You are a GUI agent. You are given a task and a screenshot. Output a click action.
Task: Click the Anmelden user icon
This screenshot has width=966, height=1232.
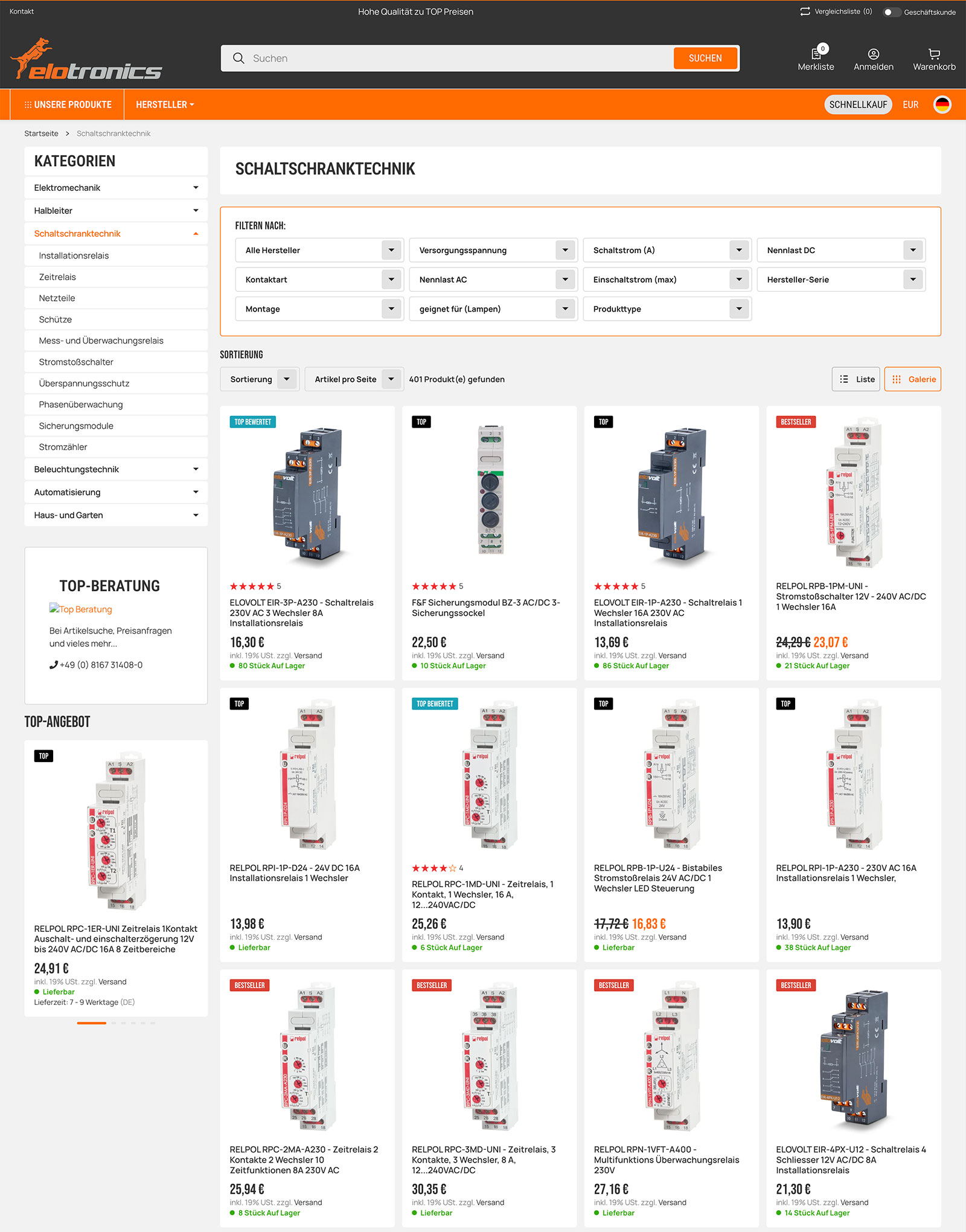(873, 59)
